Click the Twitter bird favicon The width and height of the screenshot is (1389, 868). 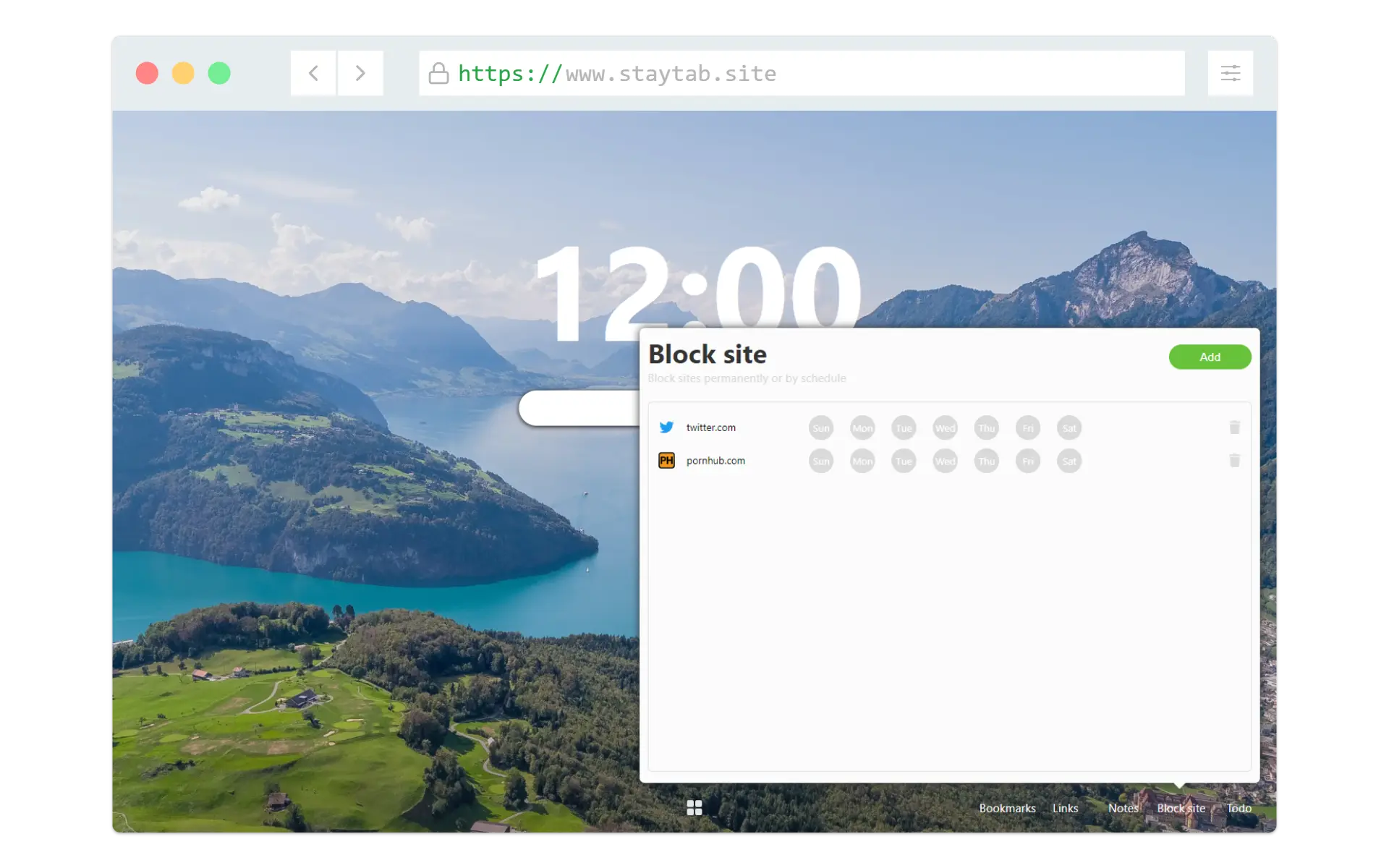tap(666, 427)
